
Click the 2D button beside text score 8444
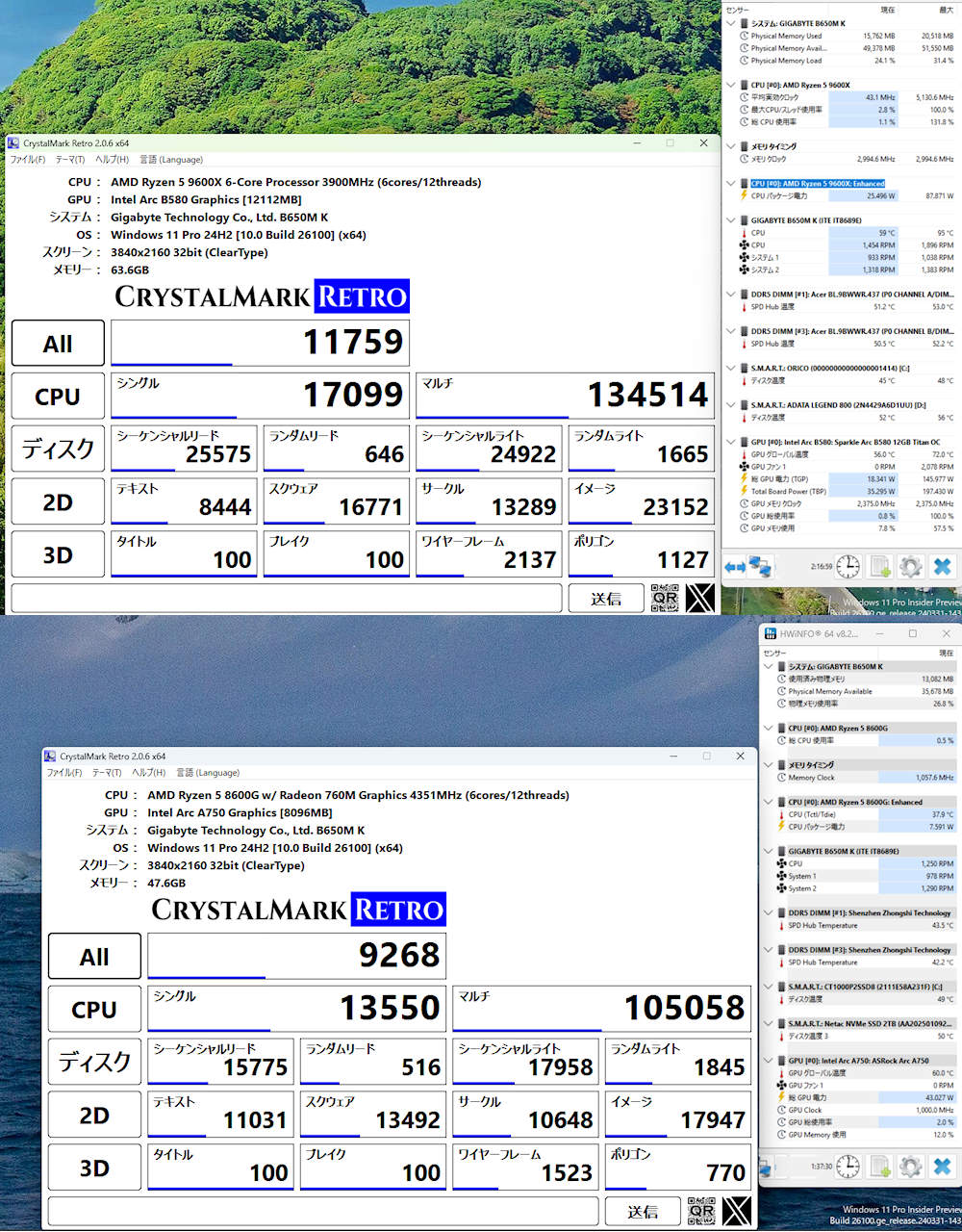tap(58, 502)
